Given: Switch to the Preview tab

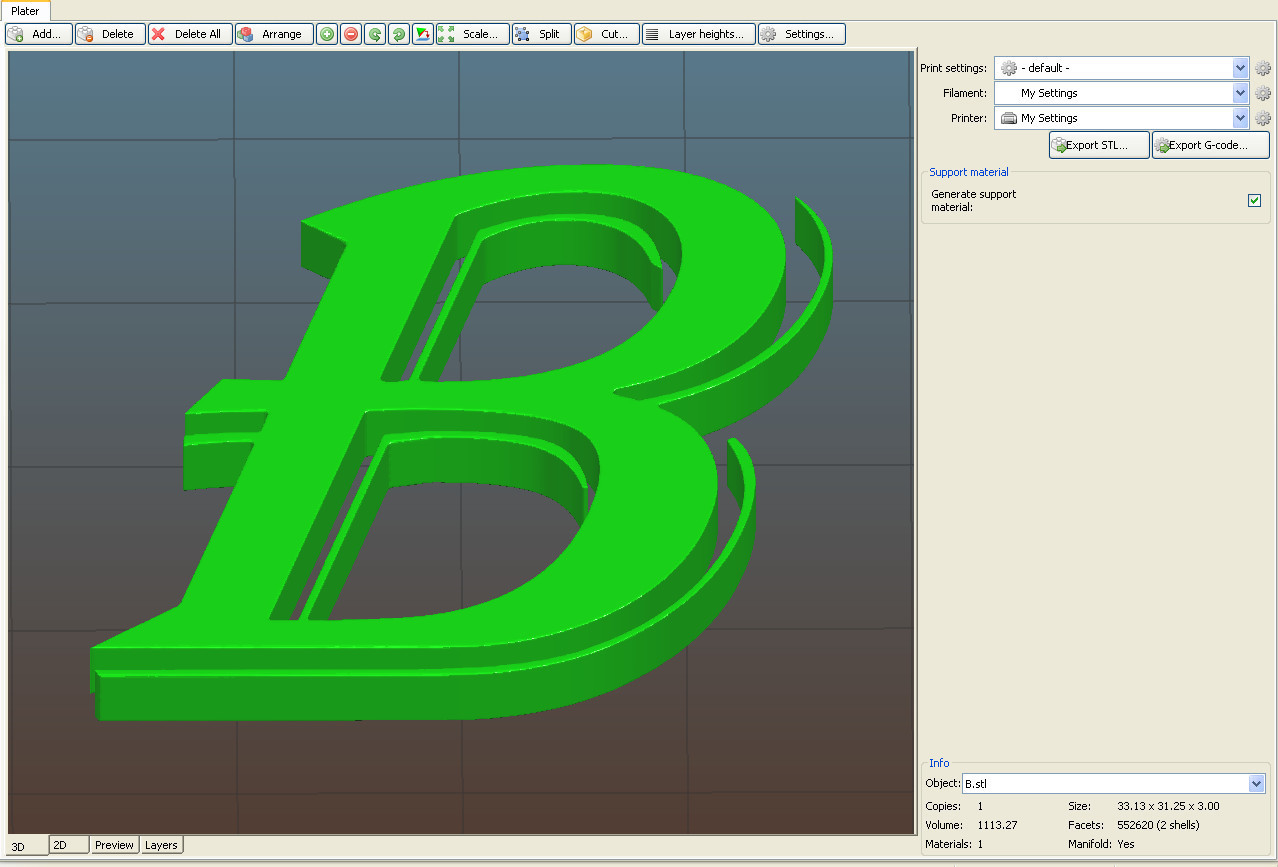Looking at the screenshot, I should tap(113, 845).
